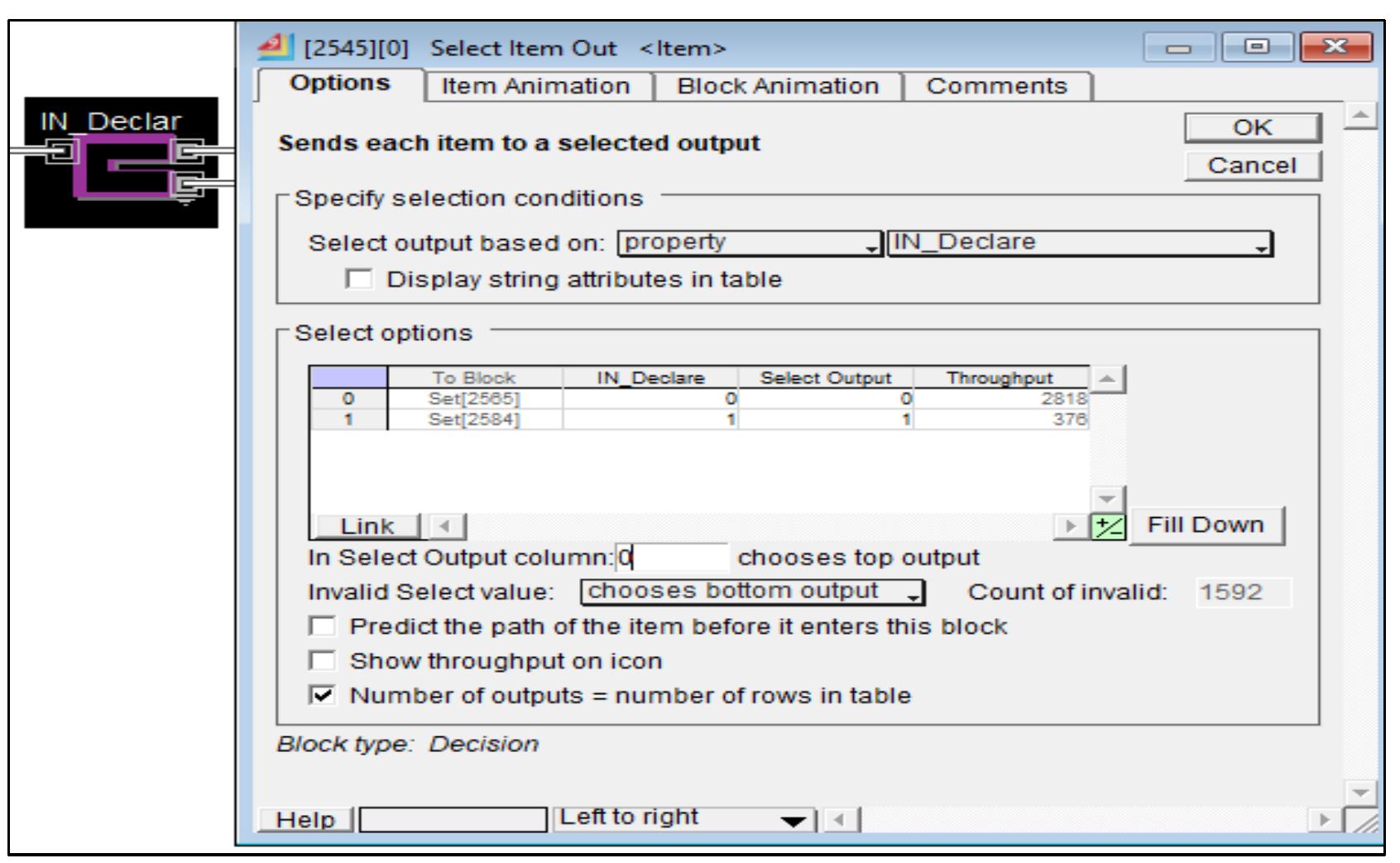1400x863 pixels.
Task: Check Predict the path of the item
Action: (323, 626)
